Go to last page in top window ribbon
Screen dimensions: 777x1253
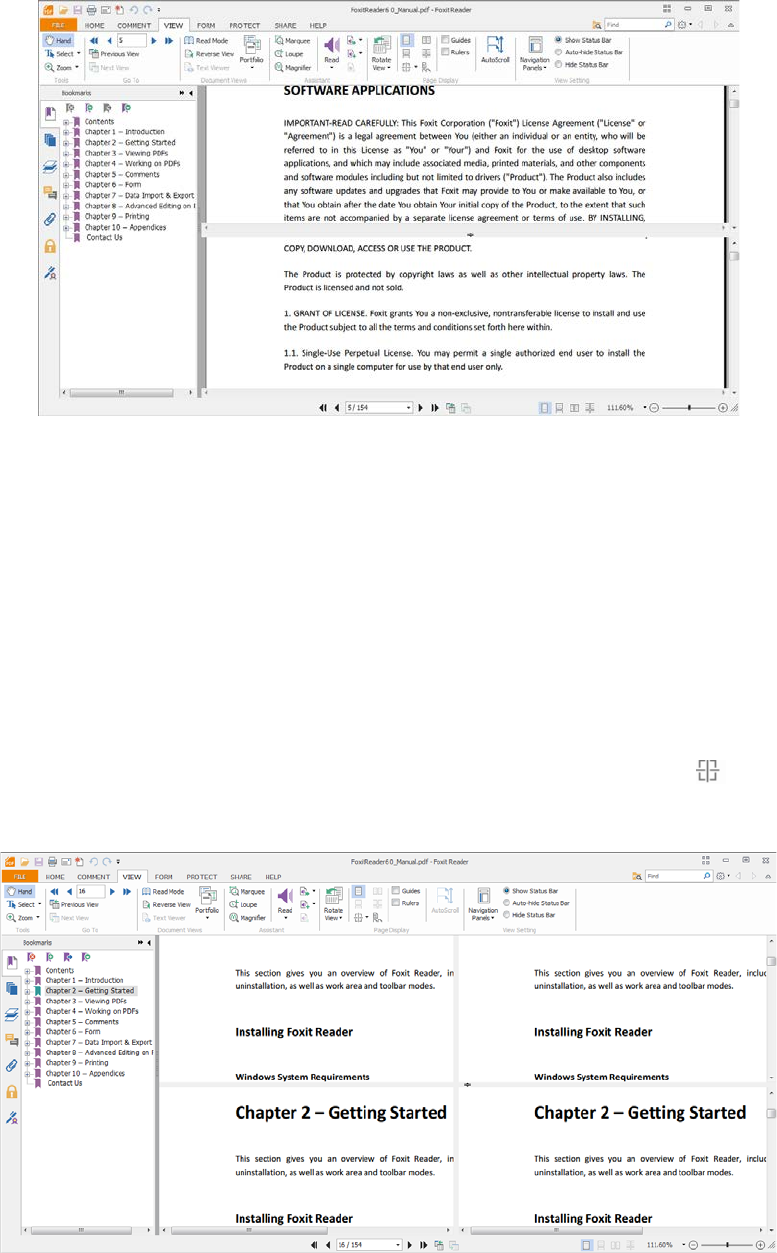[x=169, y=40]
